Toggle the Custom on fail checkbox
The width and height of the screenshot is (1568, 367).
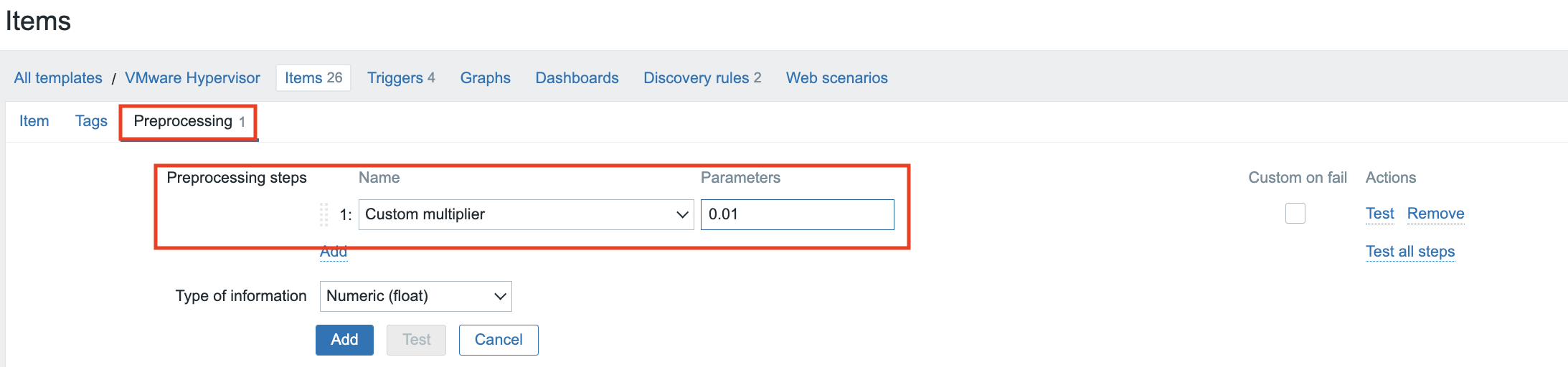click(1295, 214)
